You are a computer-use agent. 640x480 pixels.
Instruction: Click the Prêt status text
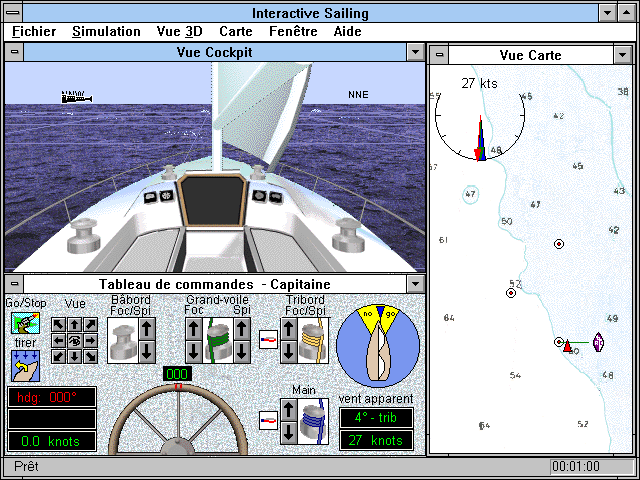click(x=26, y=466)
